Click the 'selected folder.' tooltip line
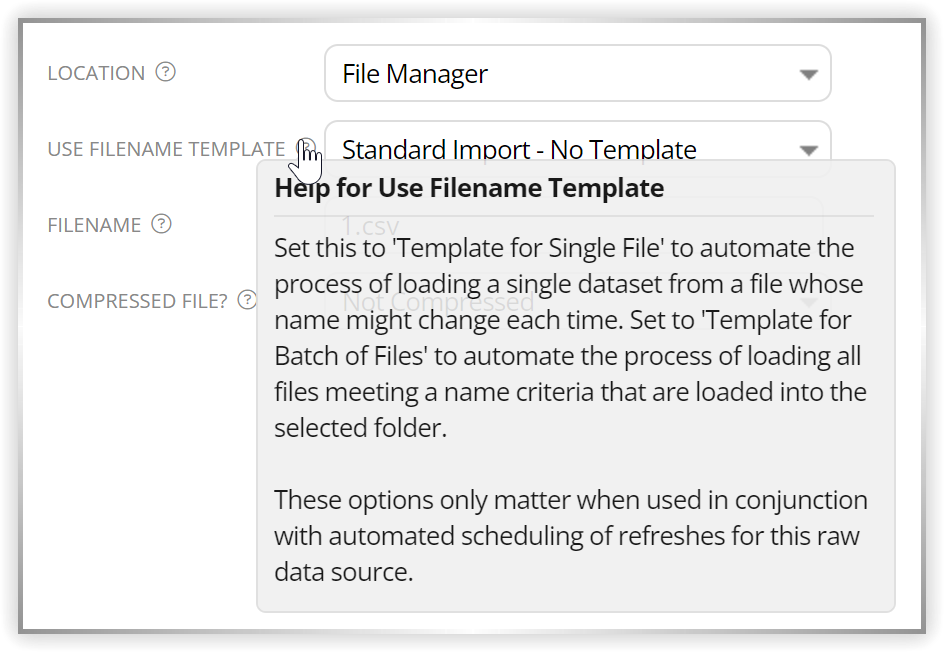Screen dimensions: 944x652 (x=361, y=428)
